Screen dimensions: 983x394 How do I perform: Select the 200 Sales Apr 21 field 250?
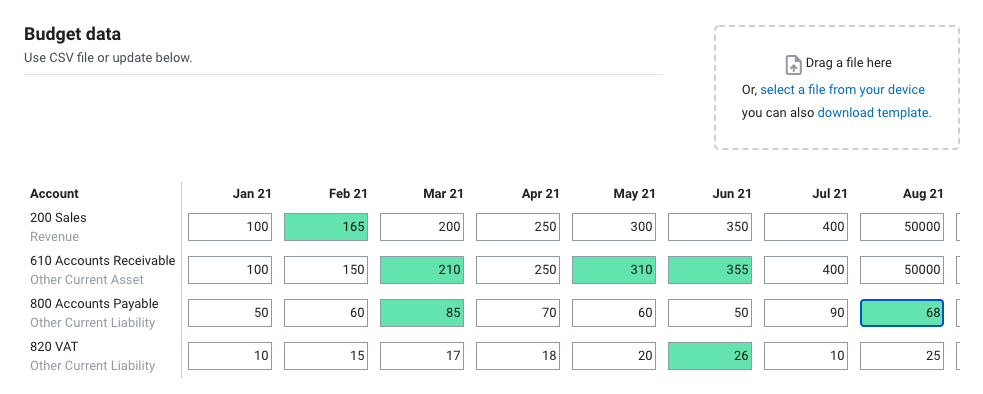pyautogui.click(x=518, y=226)
